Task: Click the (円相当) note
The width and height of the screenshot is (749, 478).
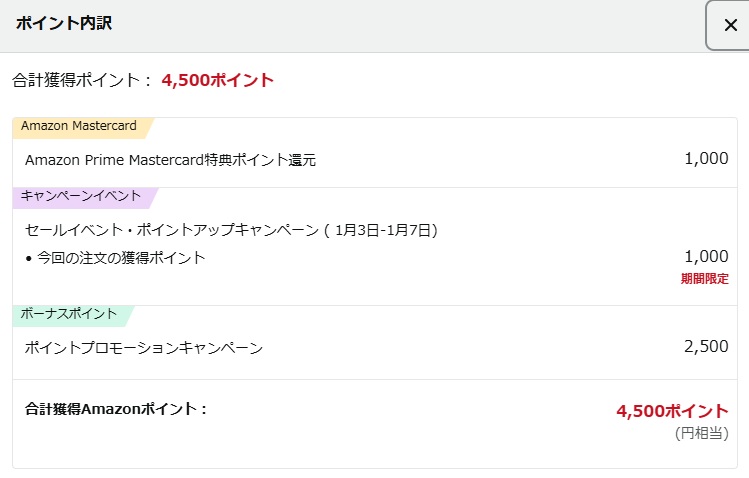Action: click(x=701, y=433)
